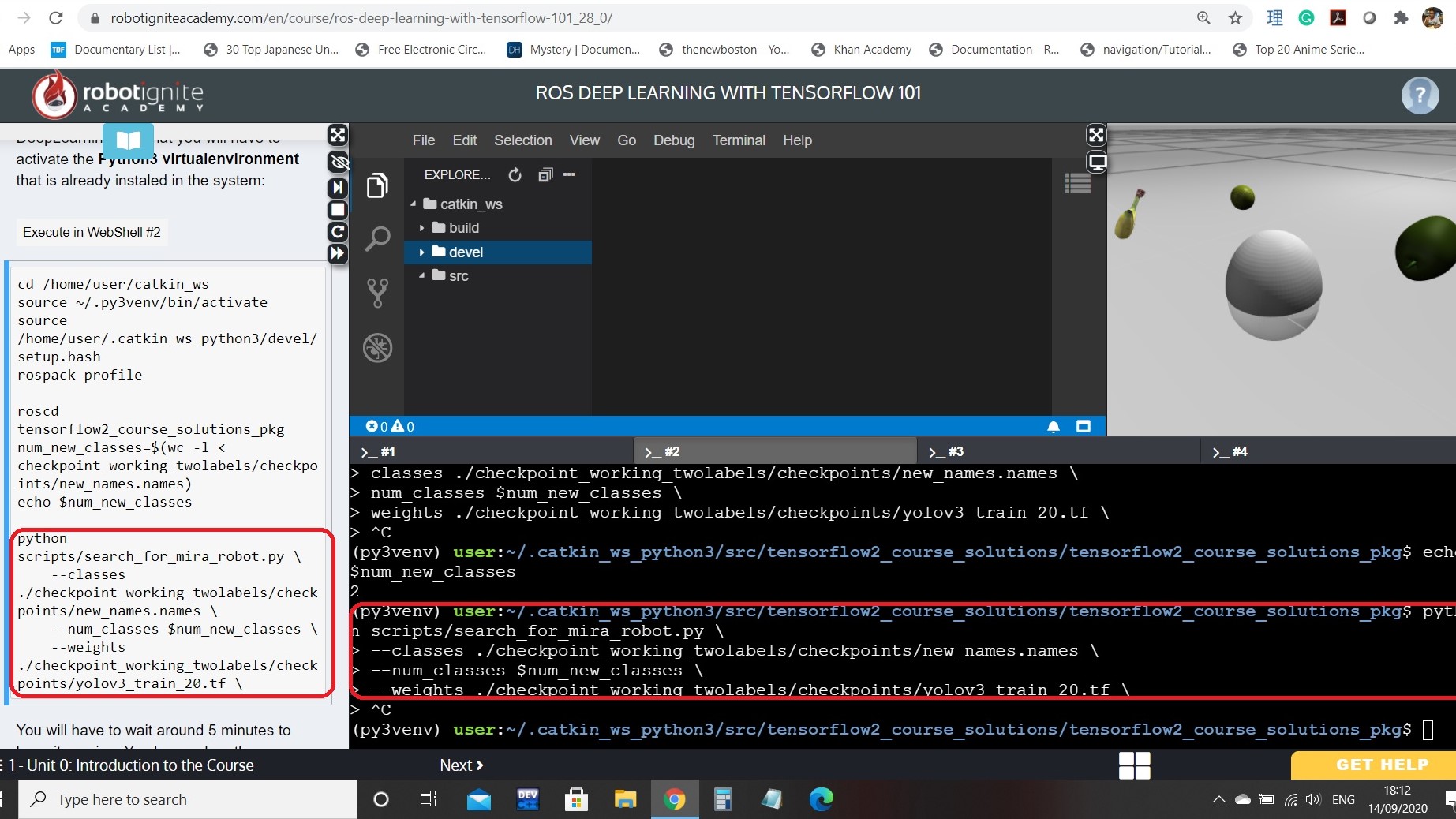Open the Edit menu in IDE
The image size is (1456, 819).
point(464,140)
